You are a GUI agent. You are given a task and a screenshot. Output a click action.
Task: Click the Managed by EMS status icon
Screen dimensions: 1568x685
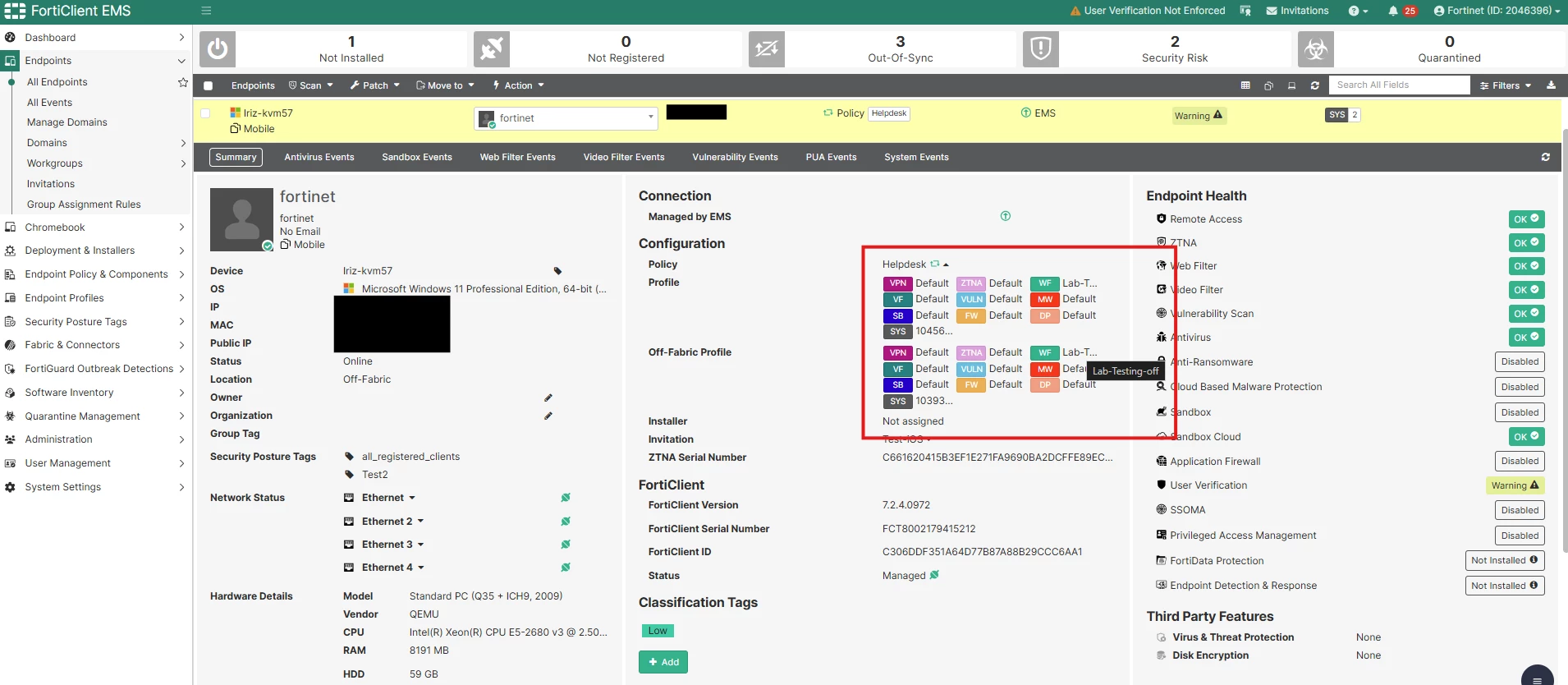coord(1006,216)
